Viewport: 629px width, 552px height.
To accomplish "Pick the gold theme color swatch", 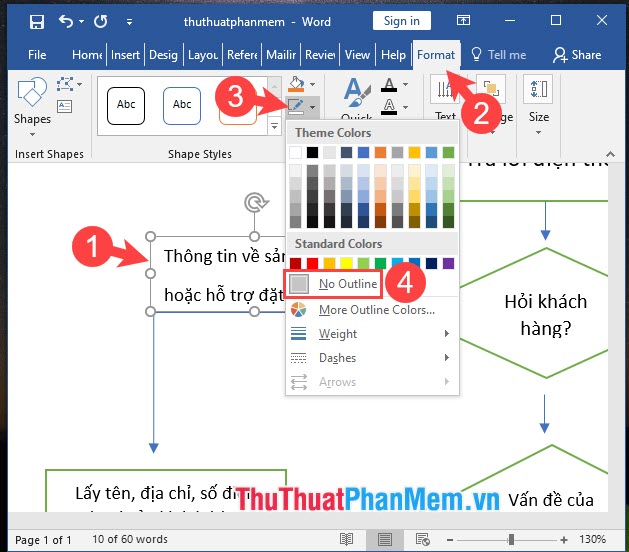I will [414, 152].
